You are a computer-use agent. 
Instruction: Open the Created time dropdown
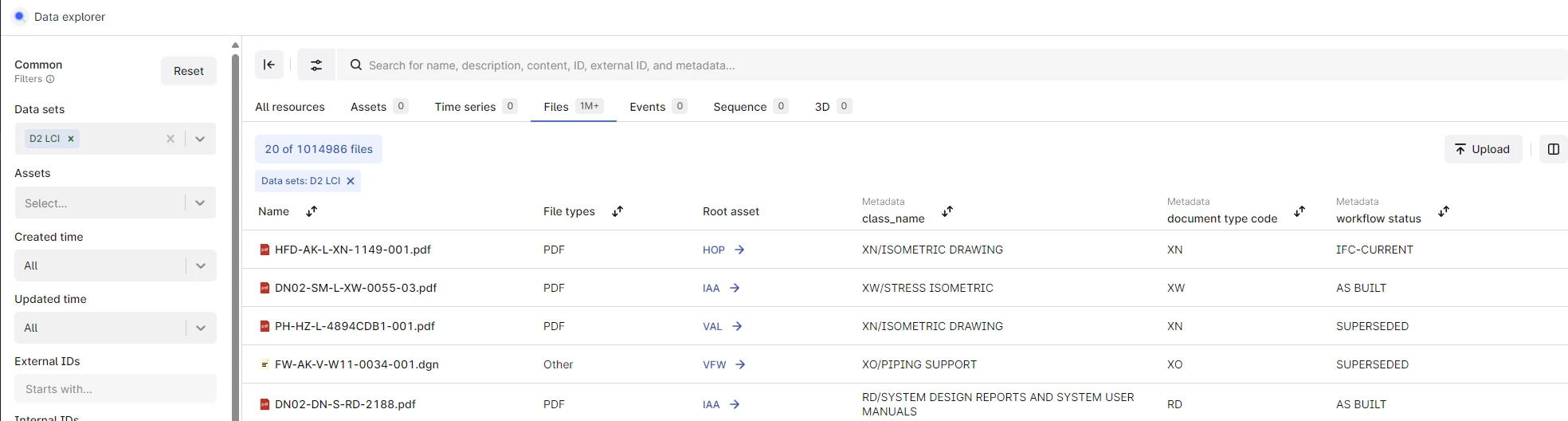pyautogui.click(x=200, y=266)
